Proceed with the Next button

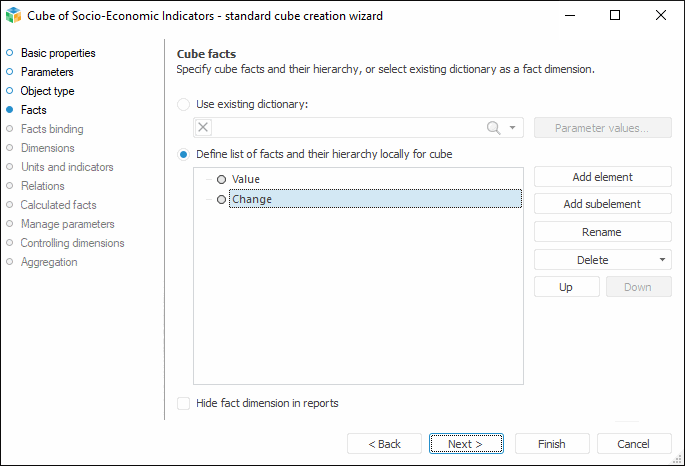[465, 444]
